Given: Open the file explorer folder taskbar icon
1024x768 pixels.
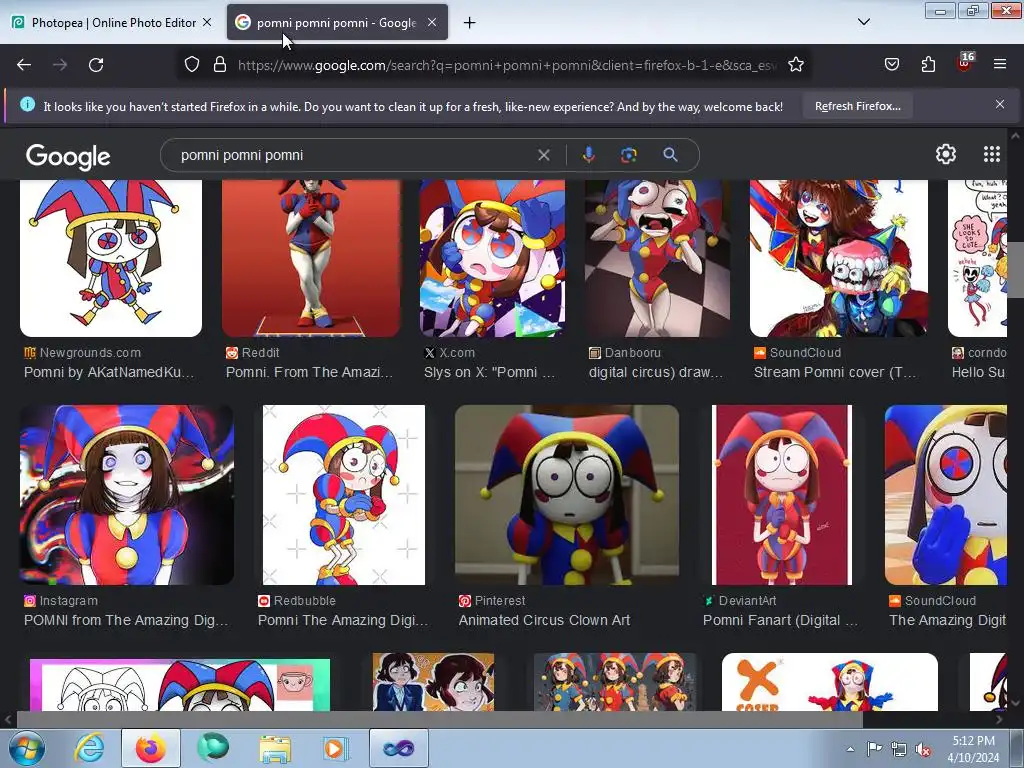Looking at the screenshot, I should click(x=275, y=748).
